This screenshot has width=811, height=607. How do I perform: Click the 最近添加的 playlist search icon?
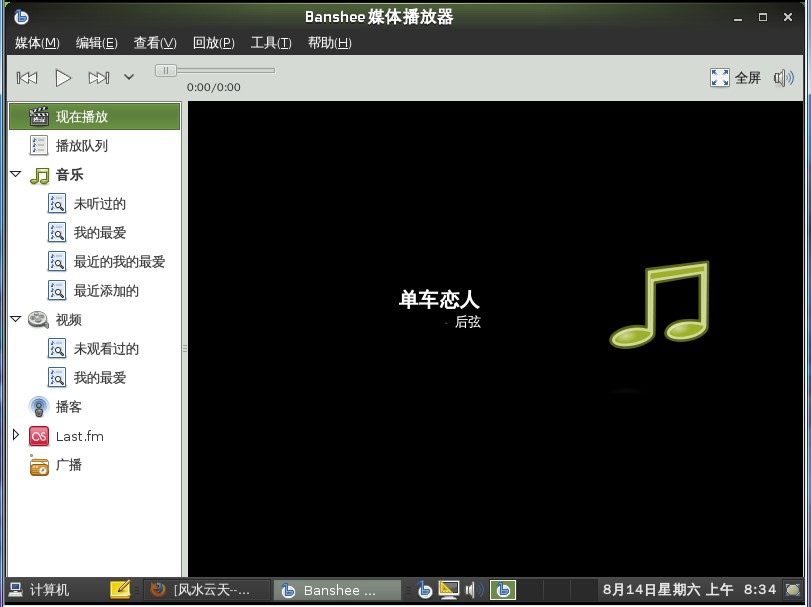pos(57,291)
